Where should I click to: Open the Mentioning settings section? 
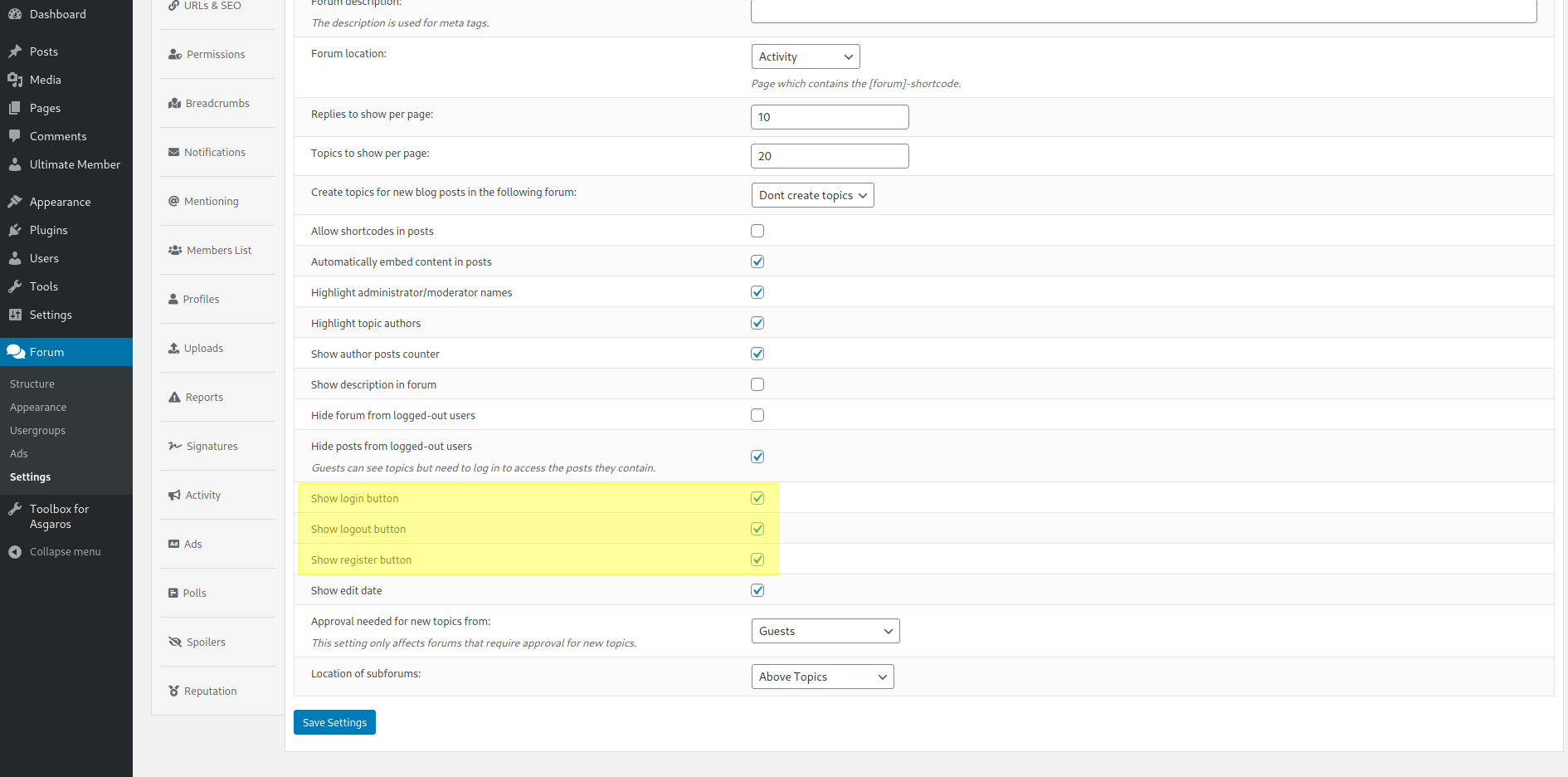(x=211, y=201)
